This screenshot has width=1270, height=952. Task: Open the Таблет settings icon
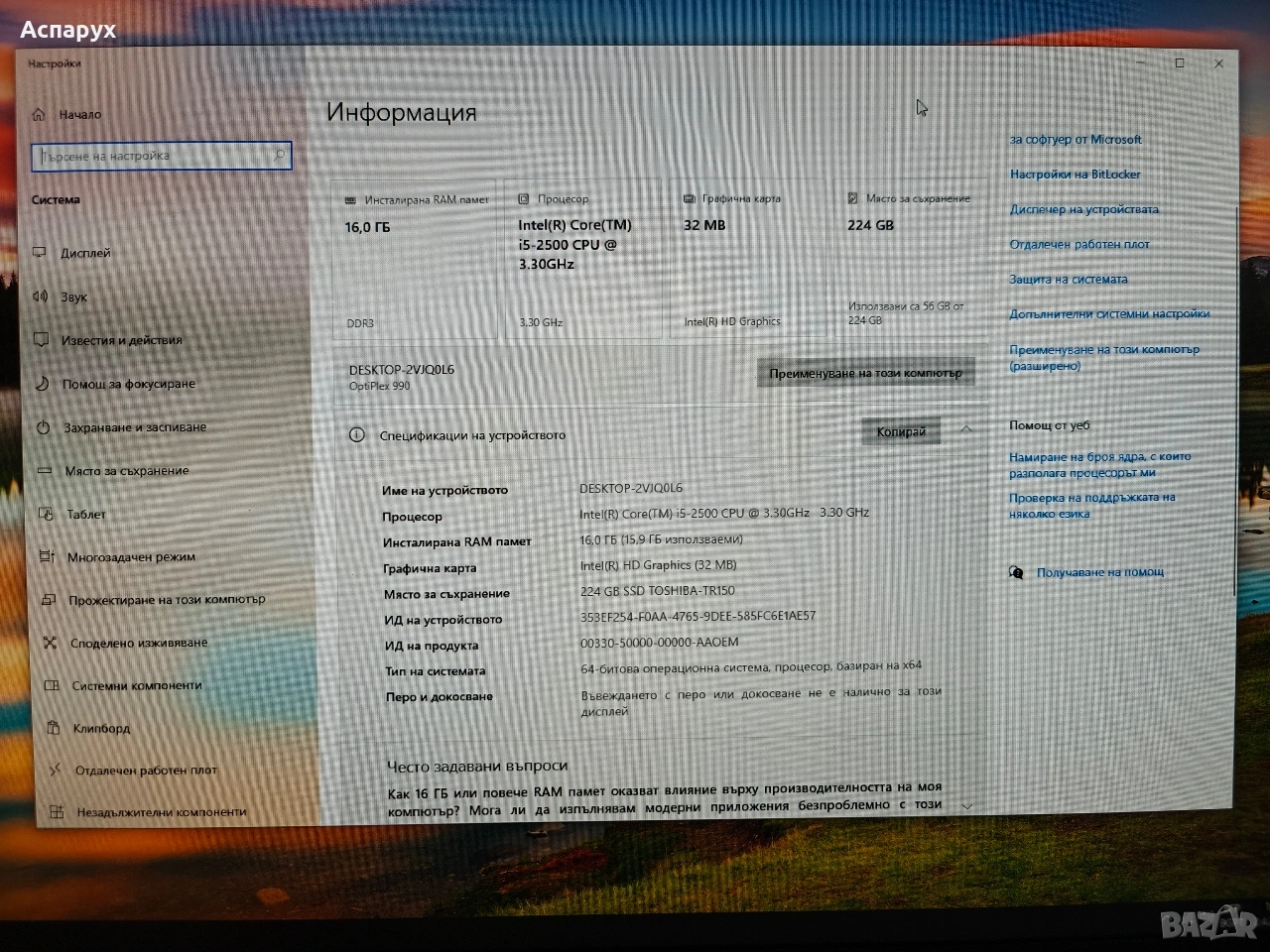(46, 514)
